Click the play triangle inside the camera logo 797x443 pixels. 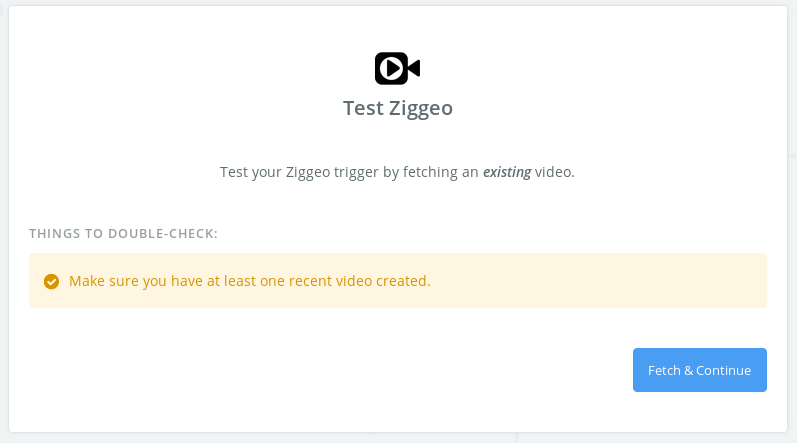[393, 68]
